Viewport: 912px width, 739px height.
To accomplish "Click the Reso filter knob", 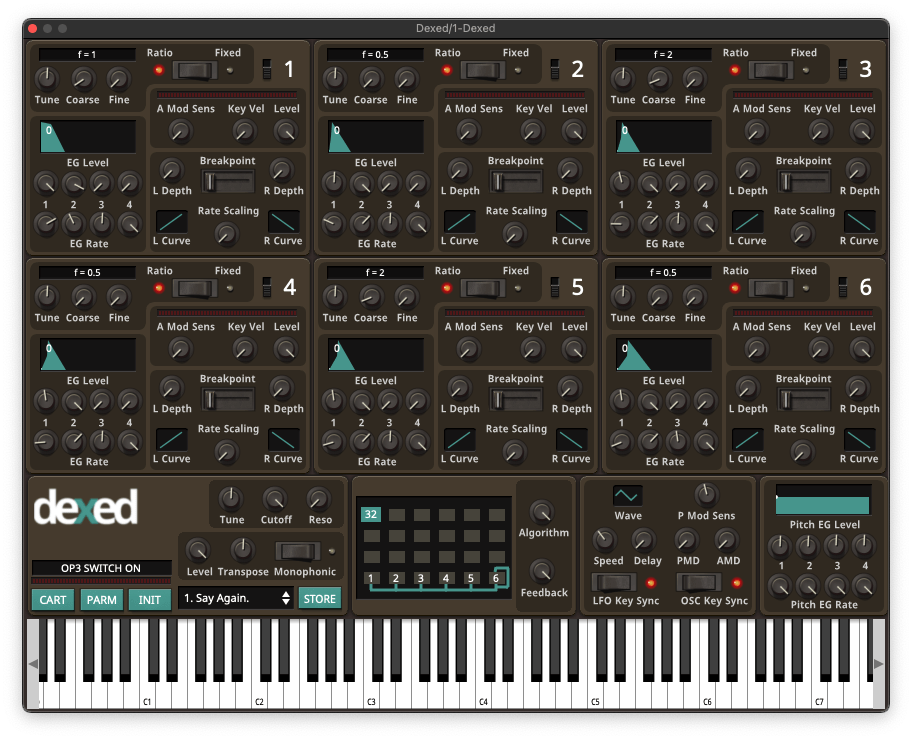I will point(319,499).
